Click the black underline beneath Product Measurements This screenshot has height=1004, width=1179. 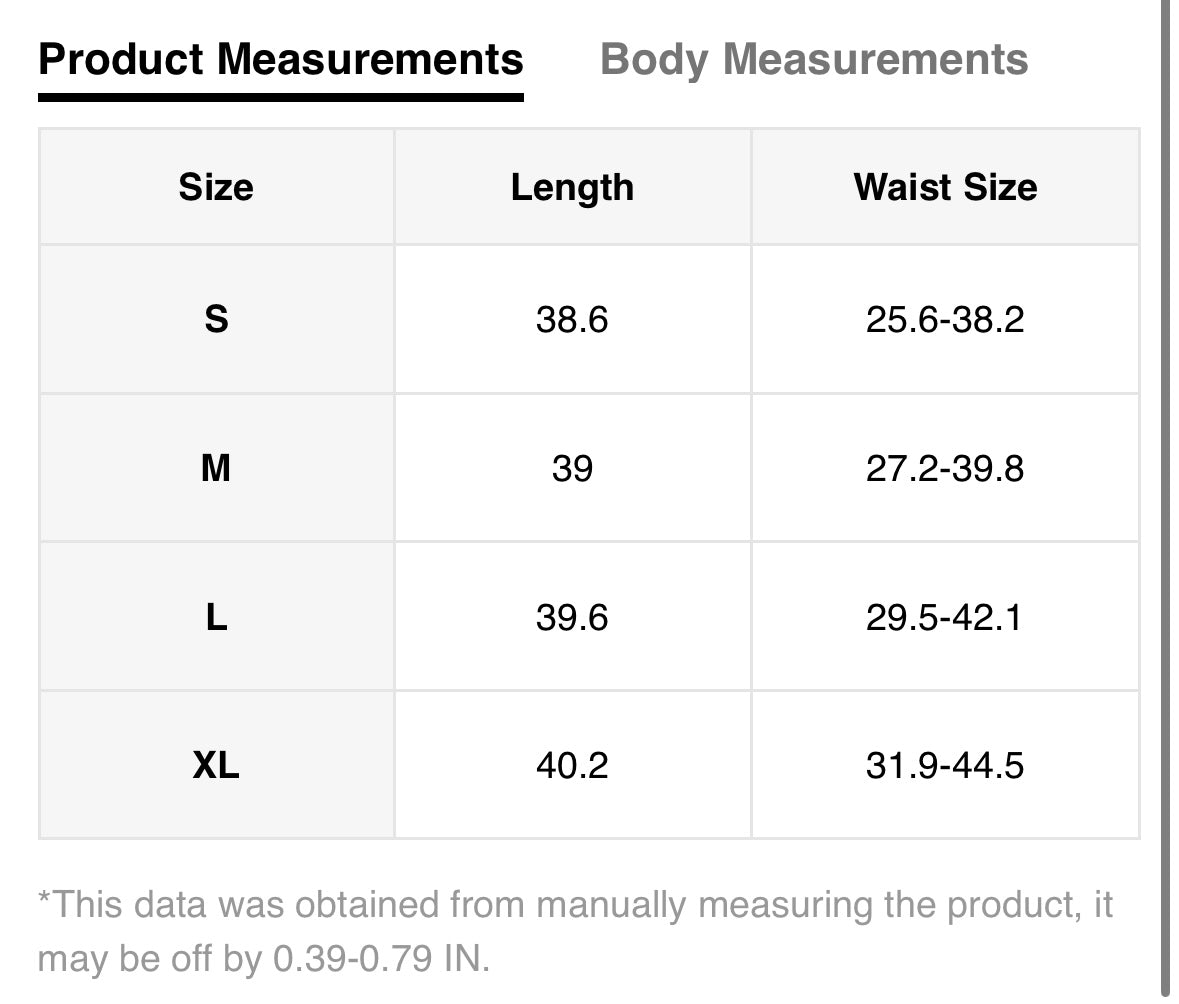281,97
